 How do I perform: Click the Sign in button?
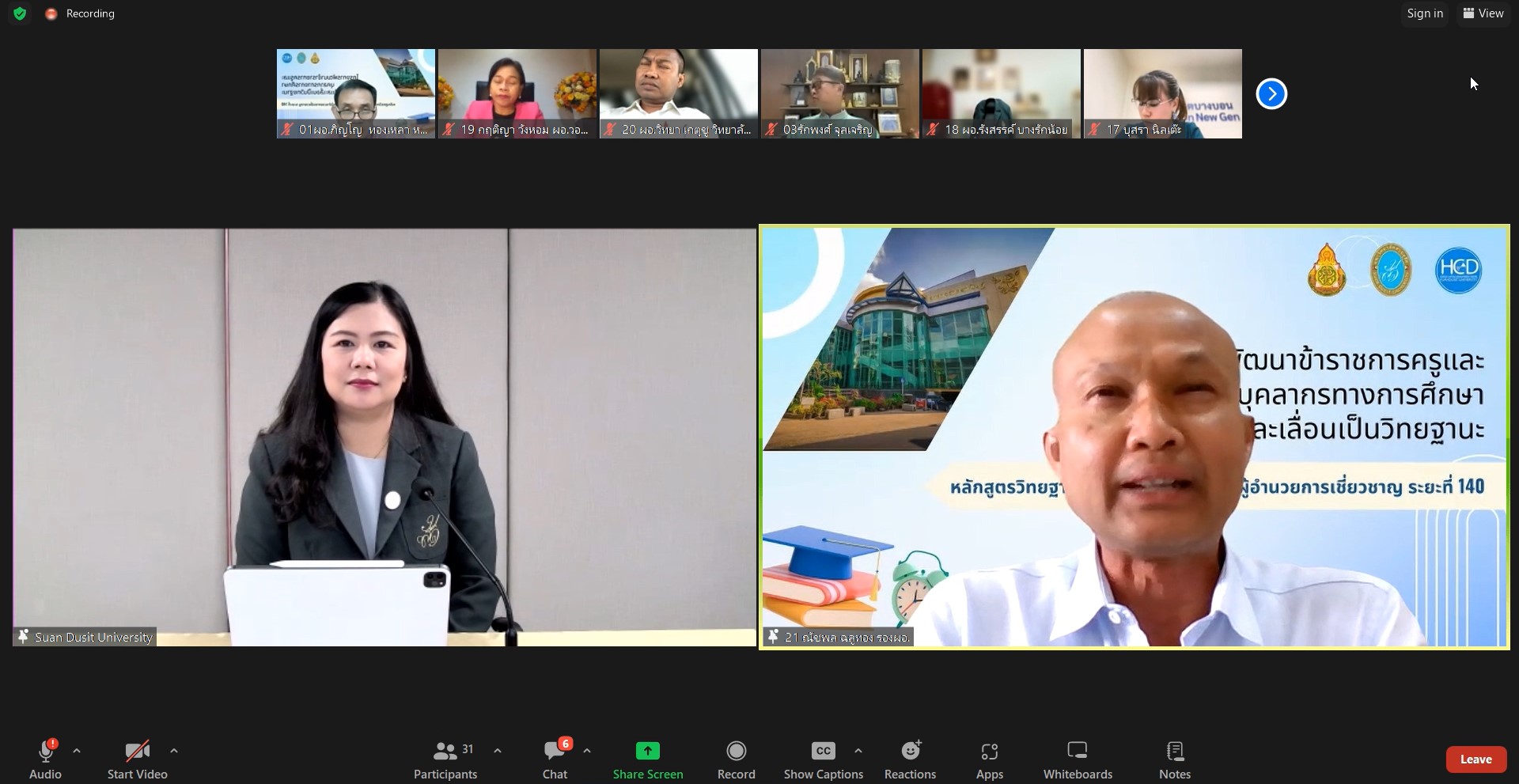coord(1425,13)
